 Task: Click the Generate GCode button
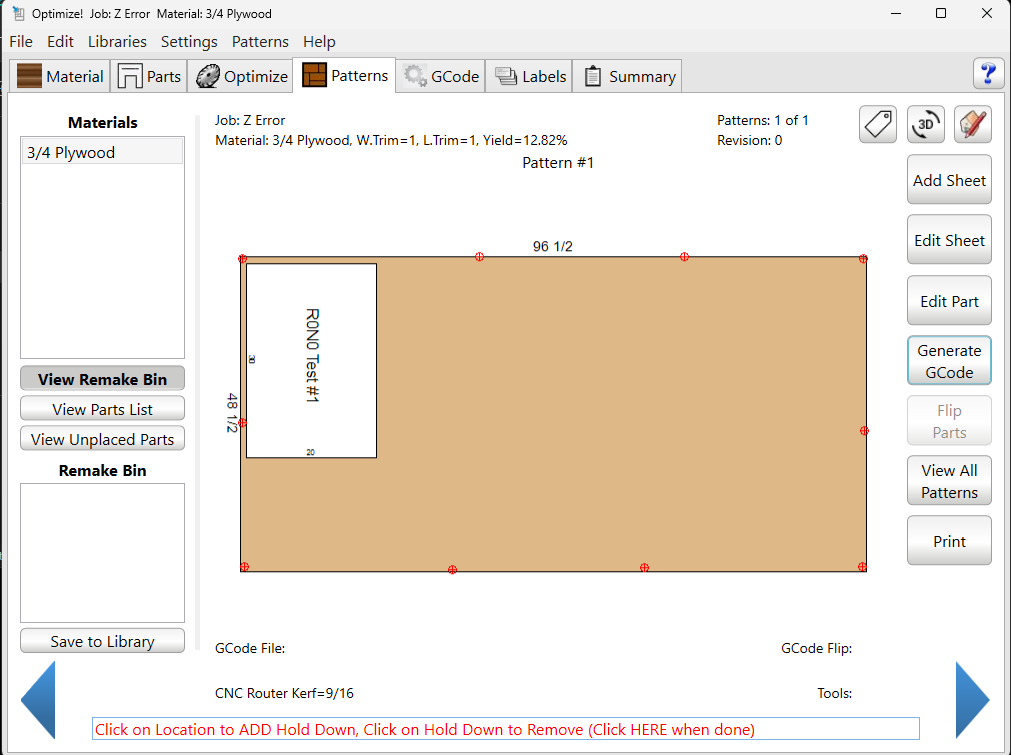click(949, 361)
